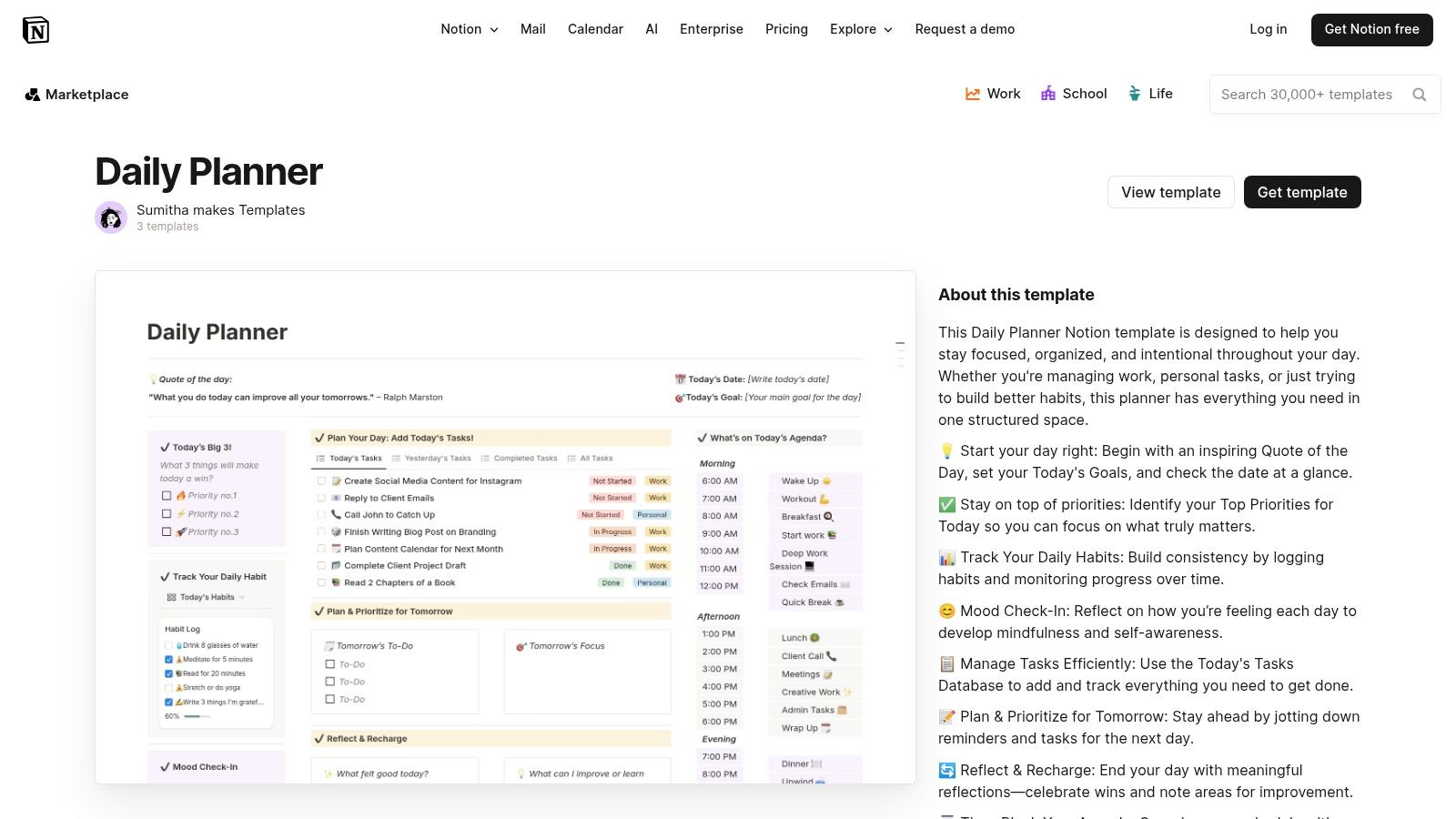
Task: Click the Work chart icon
Action: (973, 94)
